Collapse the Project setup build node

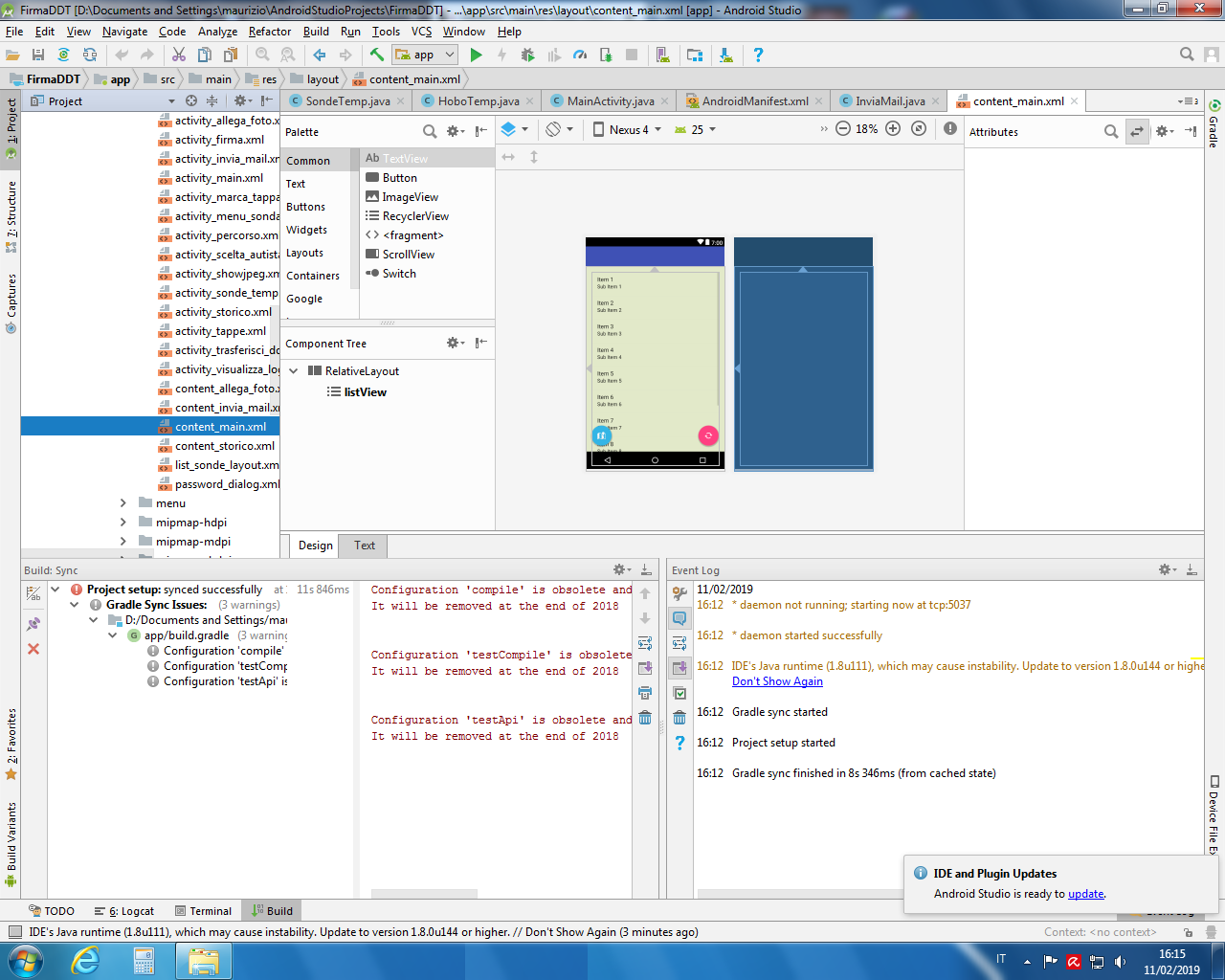[55, 590]
